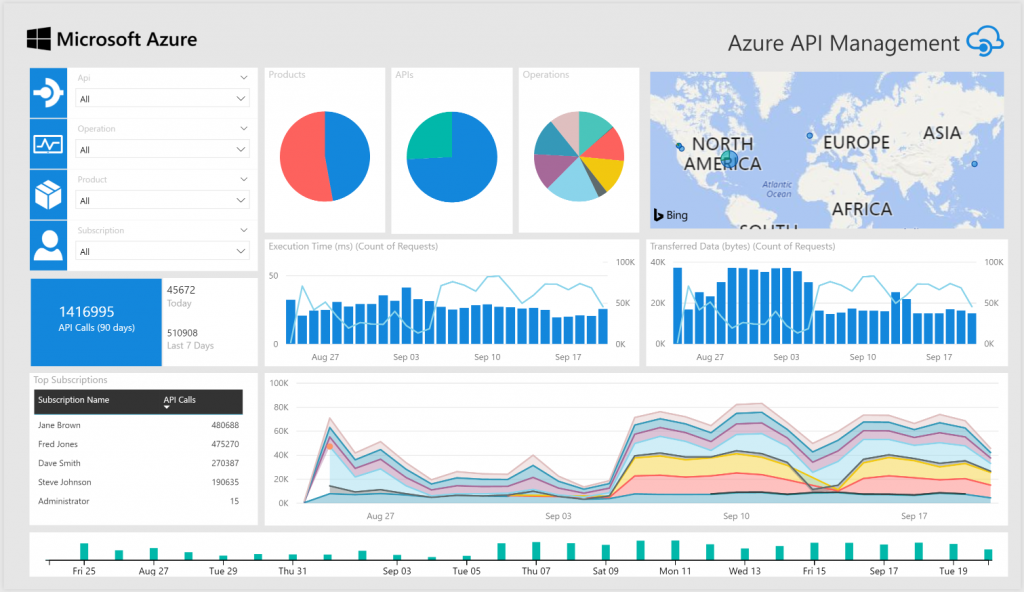
Task: Click the 480688 API calls value
Action: (225, 425)
